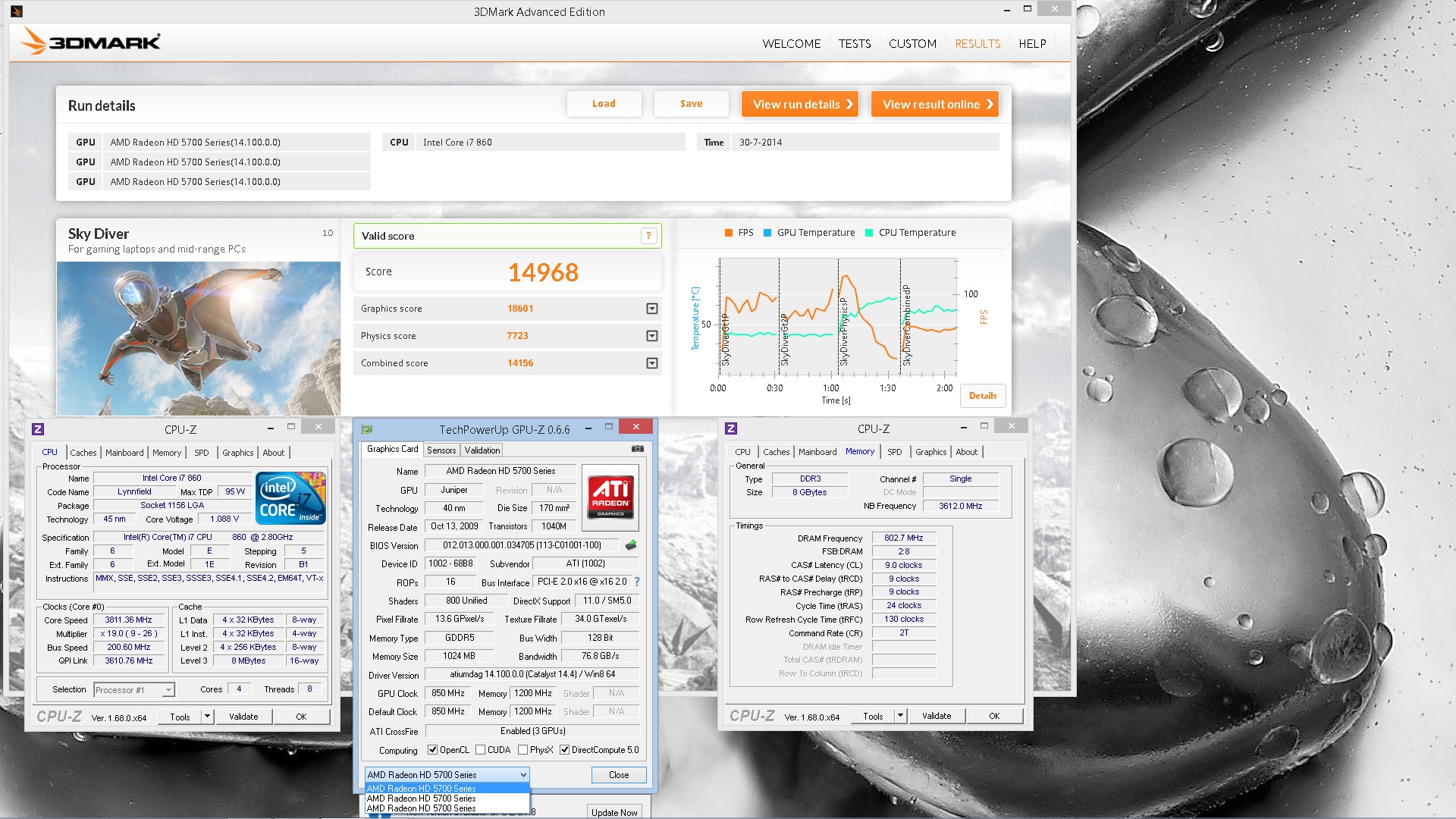Select the second AMD Radeon HD 5700 entry
1456x819 pixels.
447,799
